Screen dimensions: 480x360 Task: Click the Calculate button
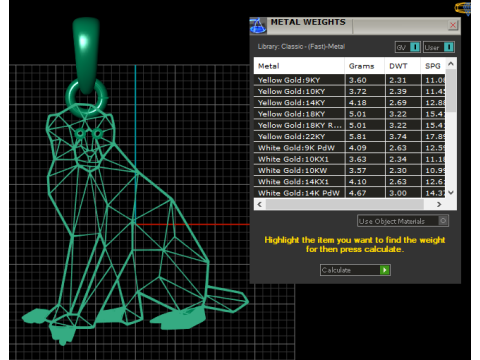[x=355, y=270]
